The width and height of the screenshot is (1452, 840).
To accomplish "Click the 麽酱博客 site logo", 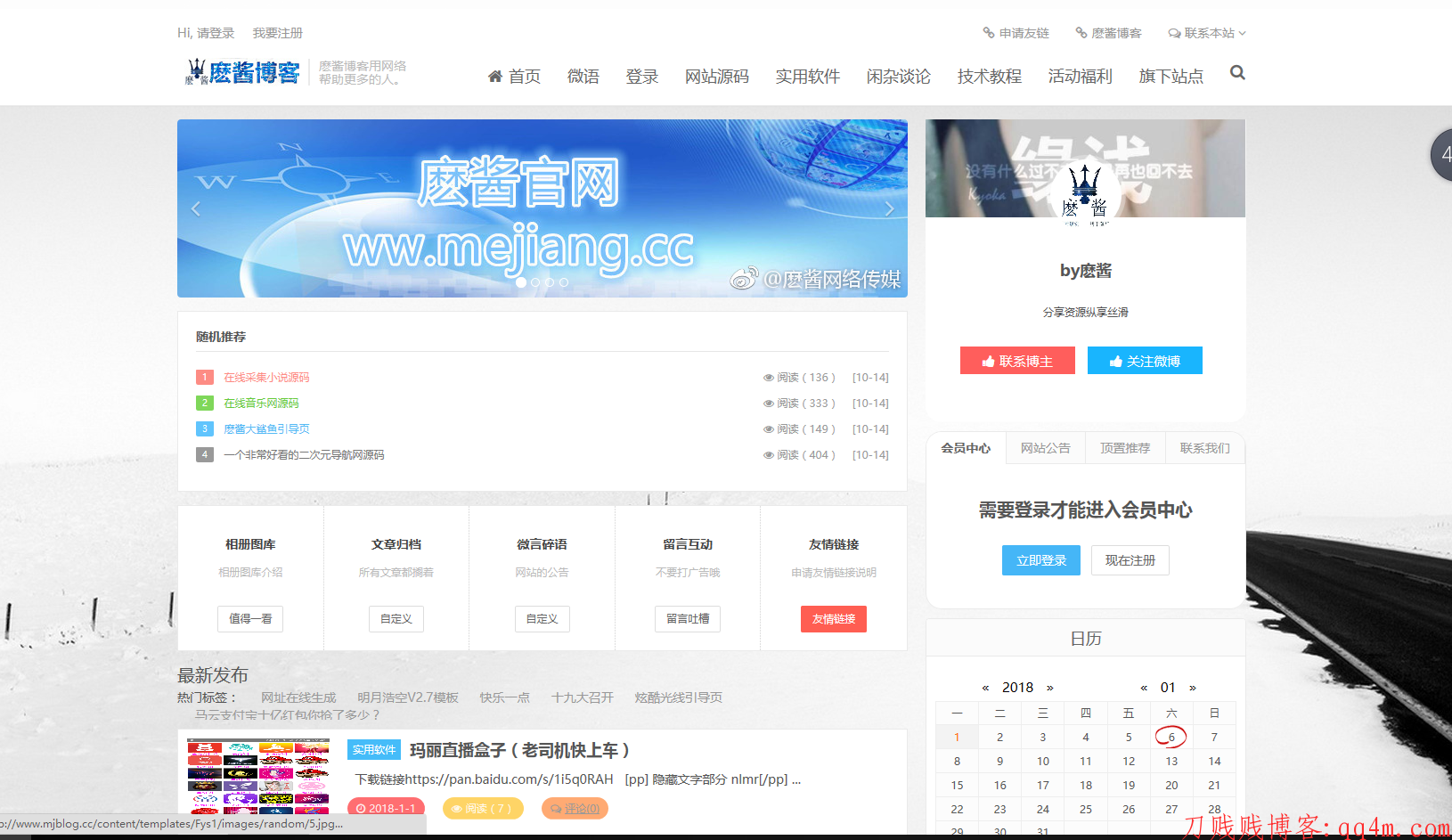I will [242, 72].
